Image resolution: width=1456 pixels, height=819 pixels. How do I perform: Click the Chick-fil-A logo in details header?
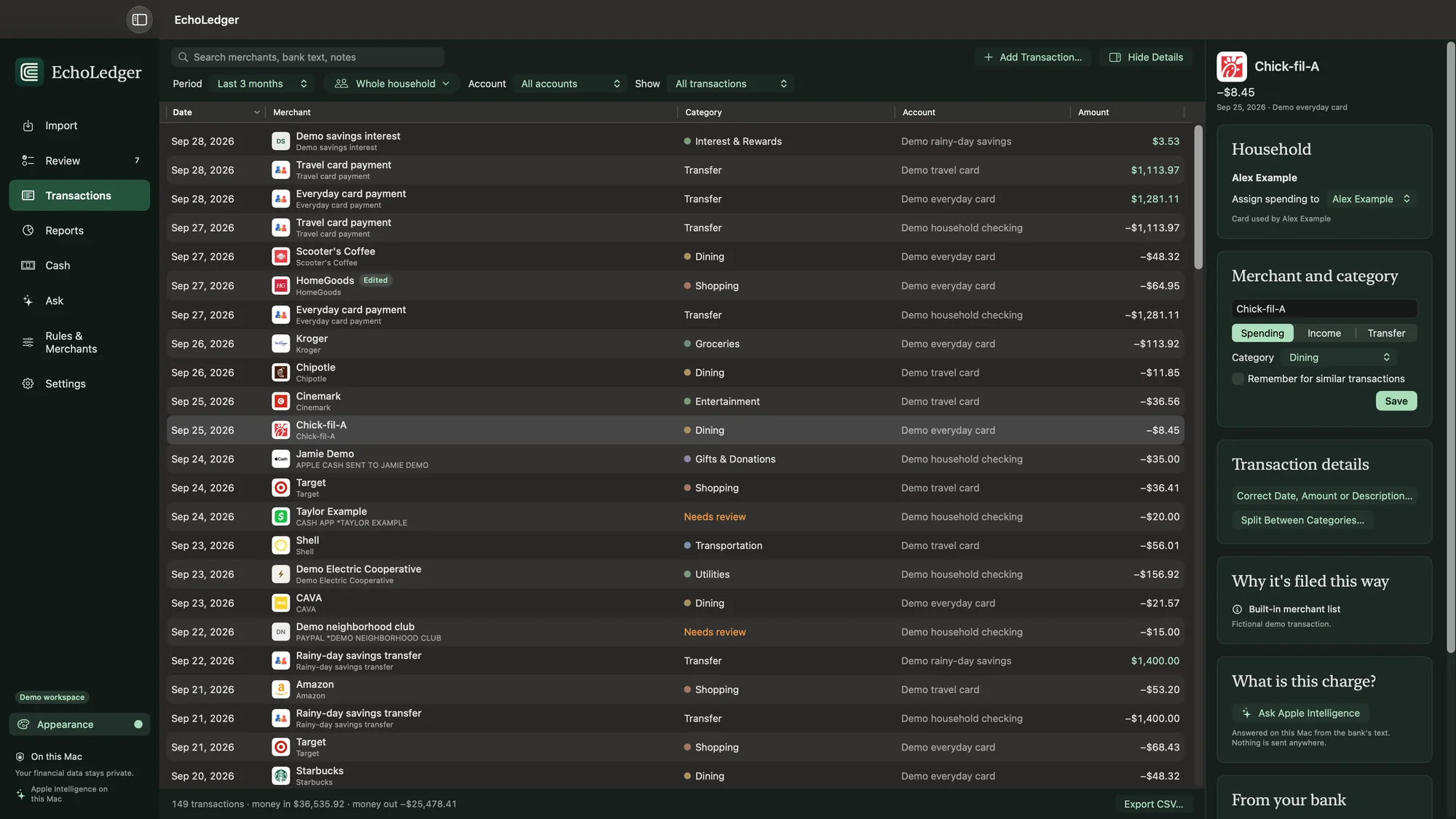[1232, 66]
